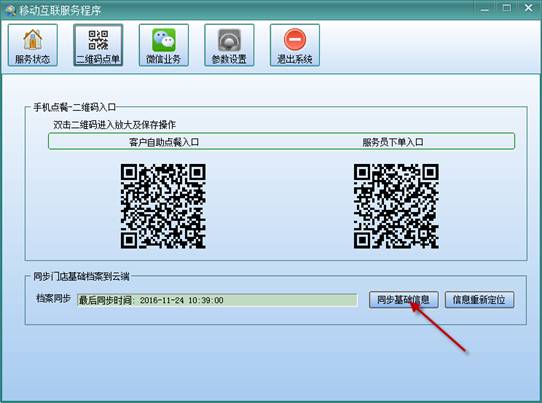Close the 移动互联服务程序 window

click(529, 8)
